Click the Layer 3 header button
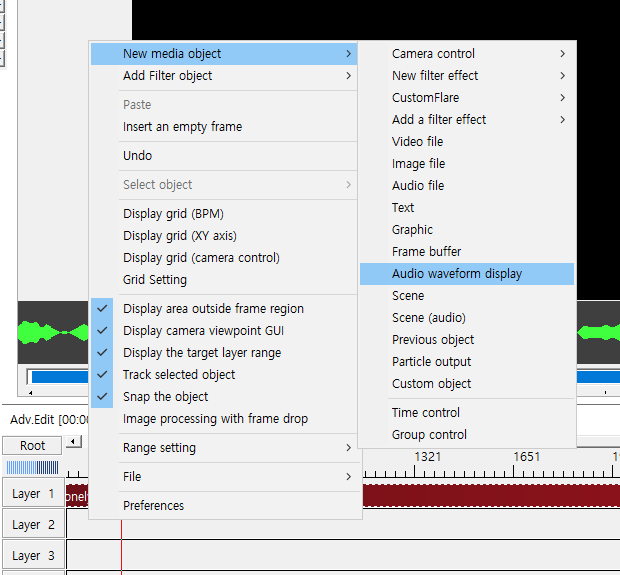 pos(33,555)
